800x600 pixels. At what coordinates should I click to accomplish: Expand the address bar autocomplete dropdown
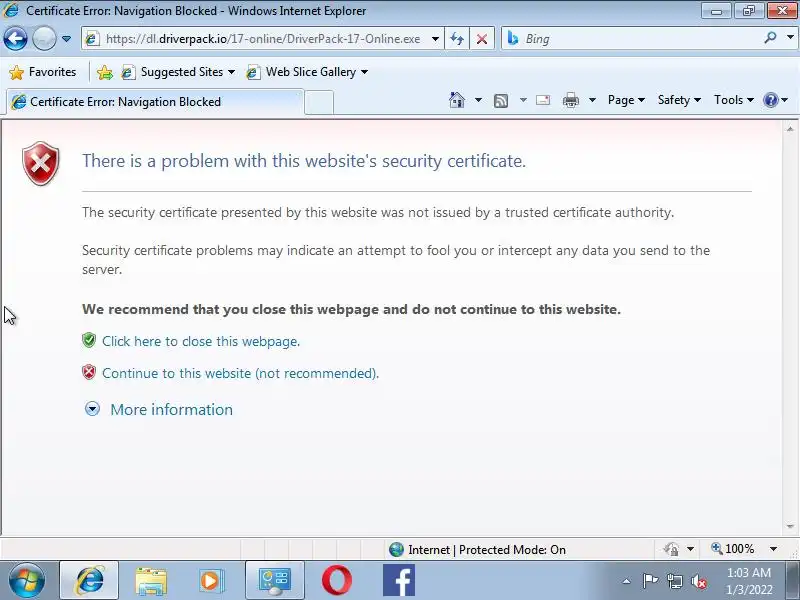point(435,39)
